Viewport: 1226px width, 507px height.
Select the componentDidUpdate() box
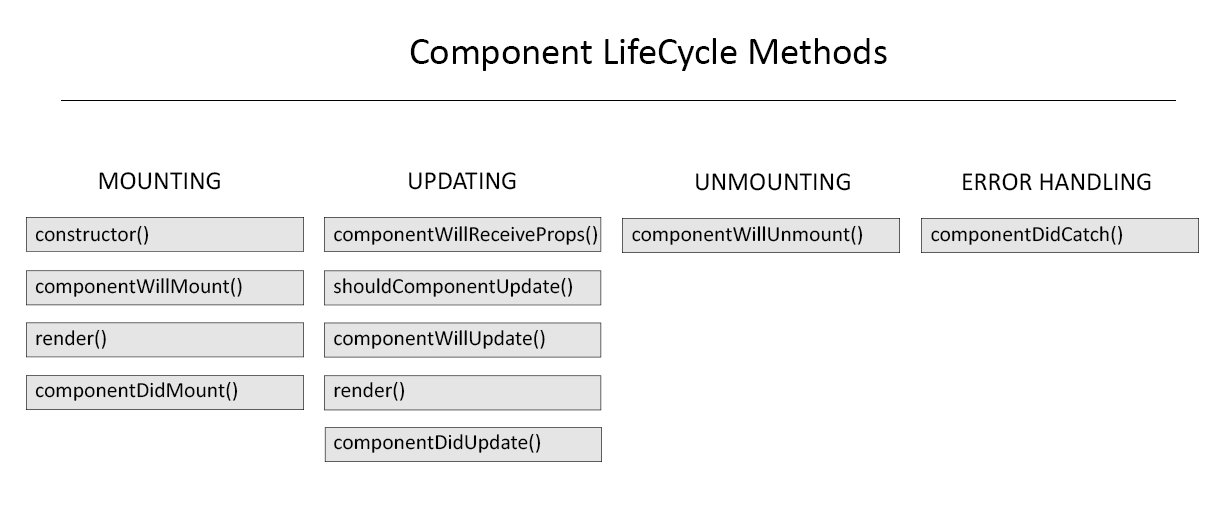tap(463, 444)
